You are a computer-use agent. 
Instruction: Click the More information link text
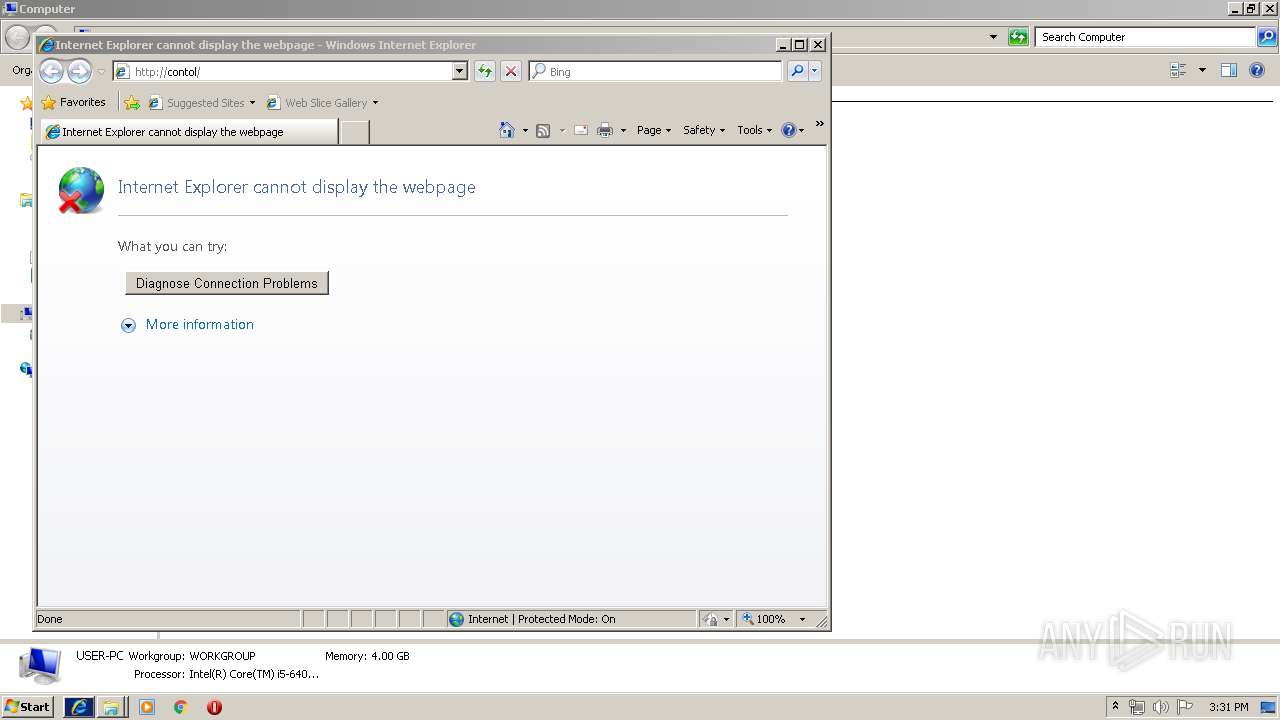tap(200, 324)
